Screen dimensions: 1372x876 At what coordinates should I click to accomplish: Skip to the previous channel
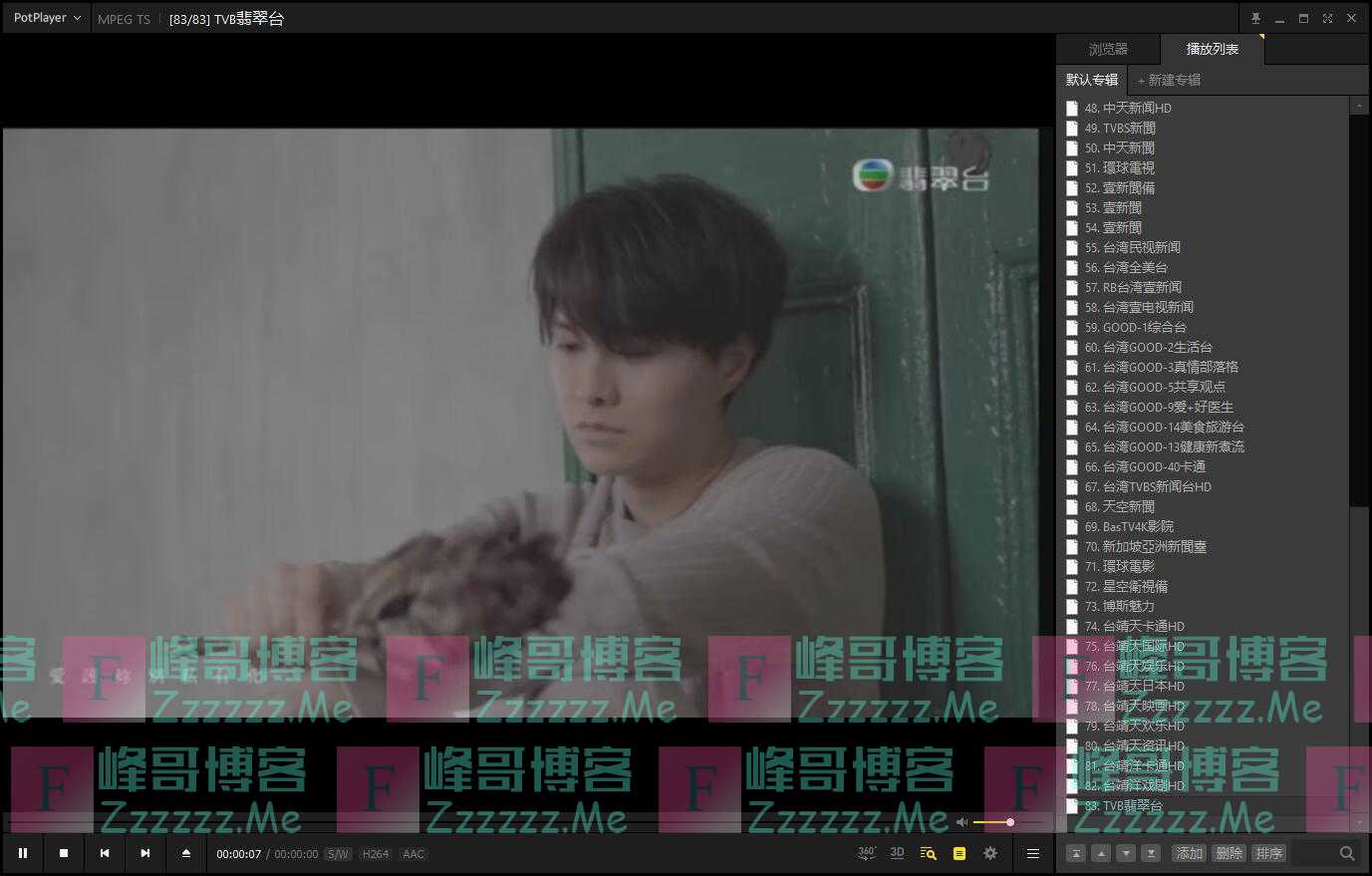105,853
